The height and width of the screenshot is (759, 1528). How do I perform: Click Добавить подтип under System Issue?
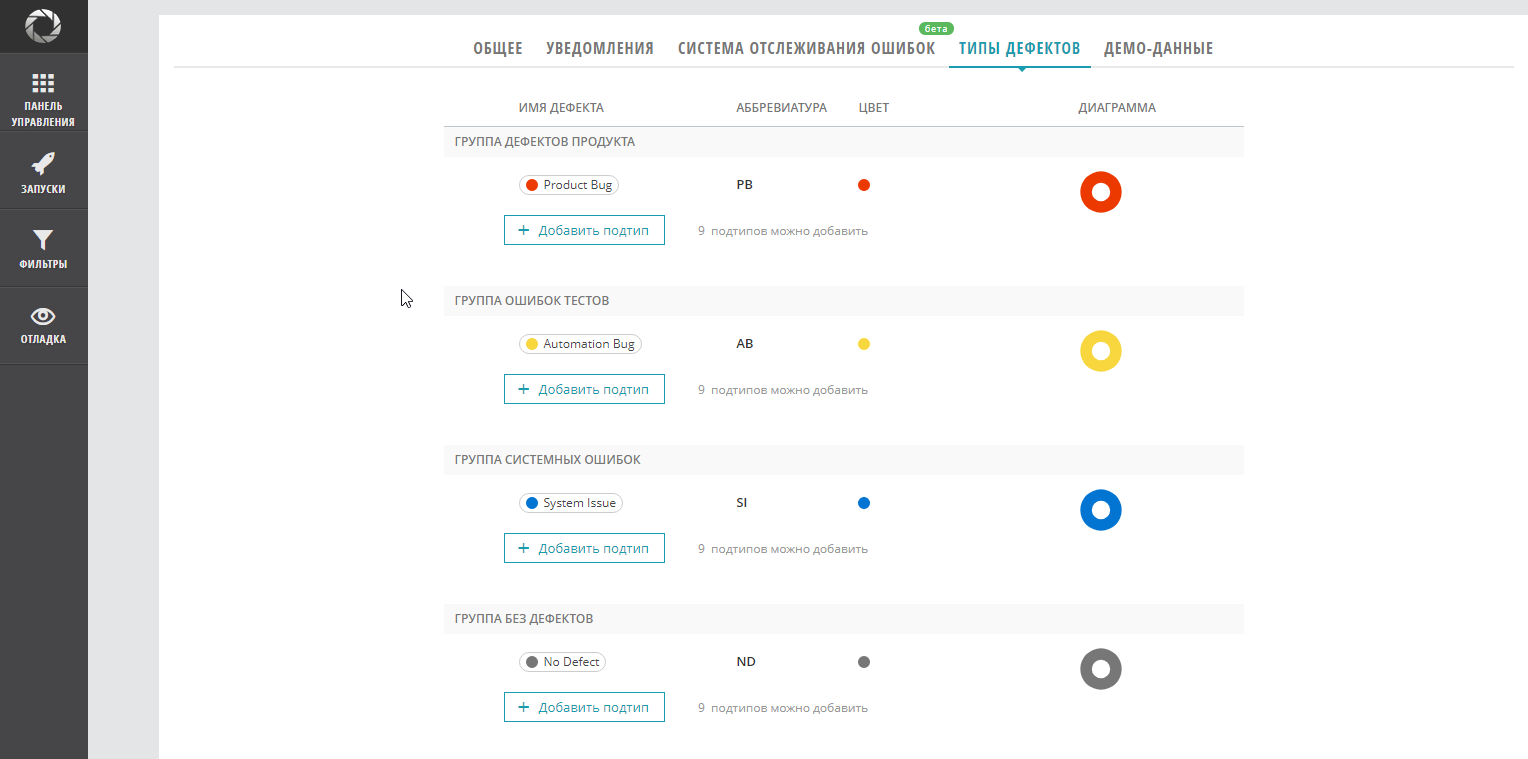click(x=584, y=547)
